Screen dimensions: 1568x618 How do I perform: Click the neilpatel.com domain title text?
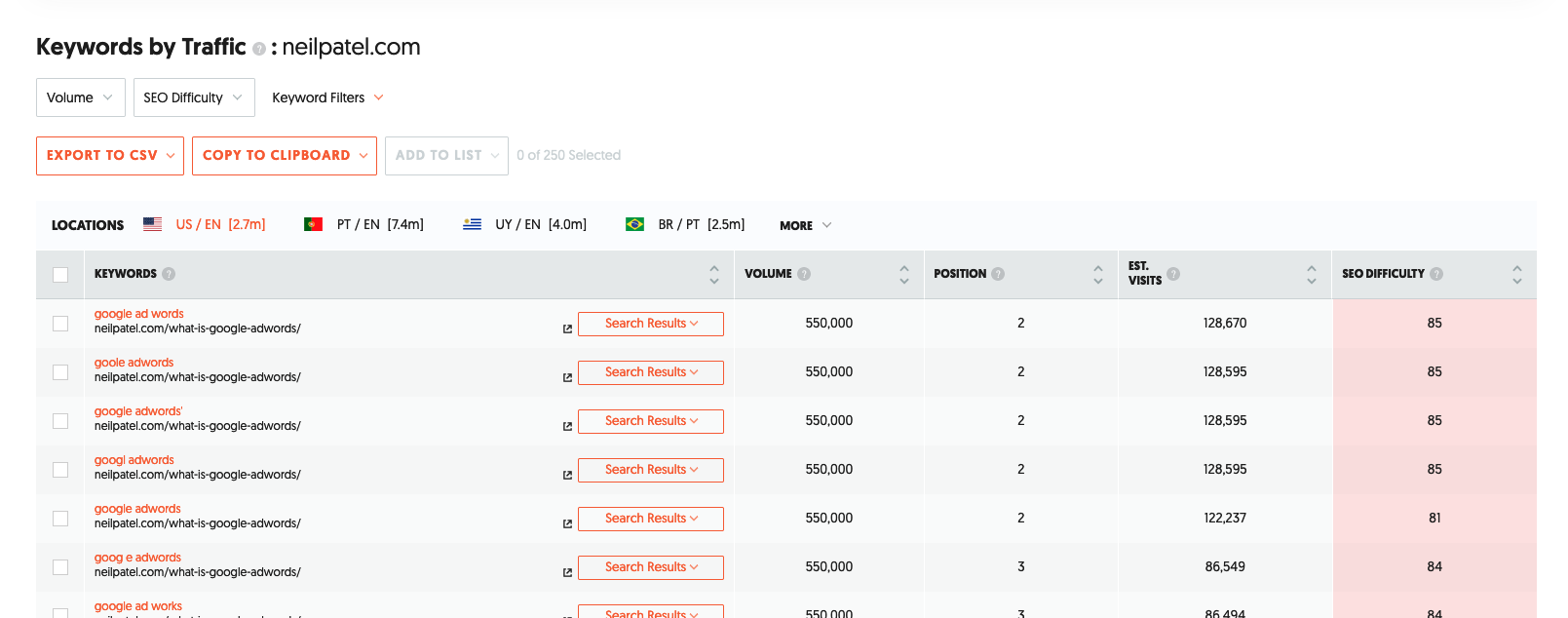coord(351,47)
